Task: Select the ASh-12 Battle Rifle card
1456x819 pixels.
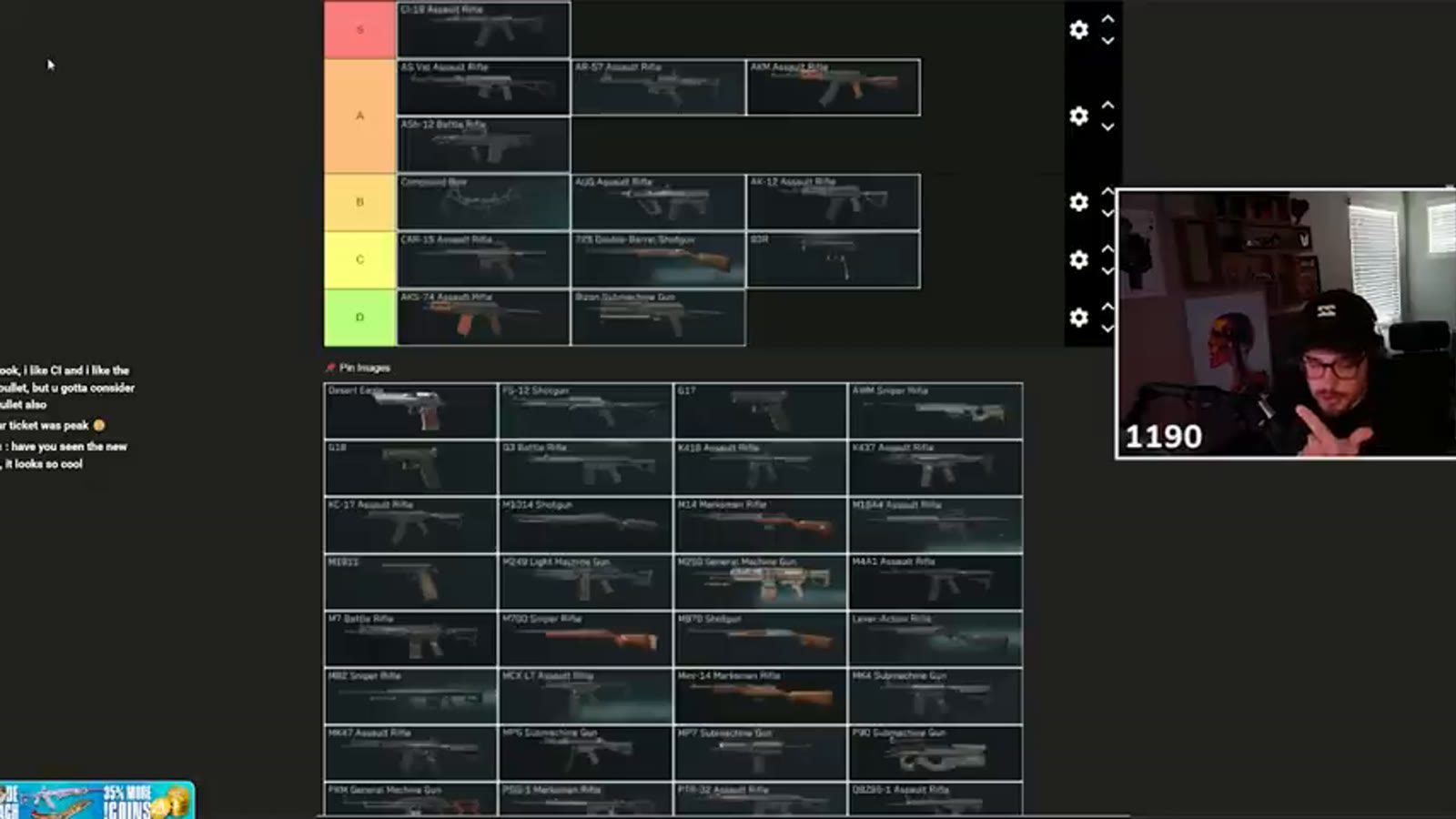Action: click(483, 145)
